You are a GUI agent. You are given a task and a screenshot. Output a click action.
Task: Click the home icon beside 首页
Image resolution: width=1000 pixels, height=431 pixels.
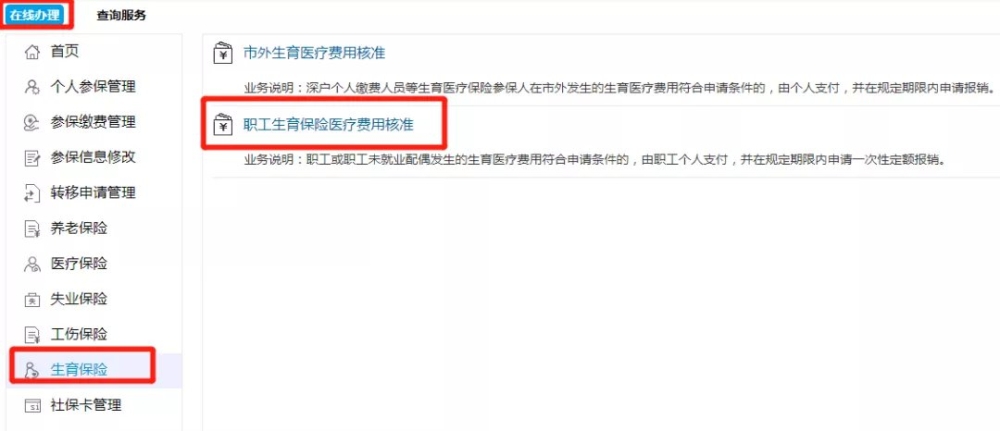click(x=32, y=52)
